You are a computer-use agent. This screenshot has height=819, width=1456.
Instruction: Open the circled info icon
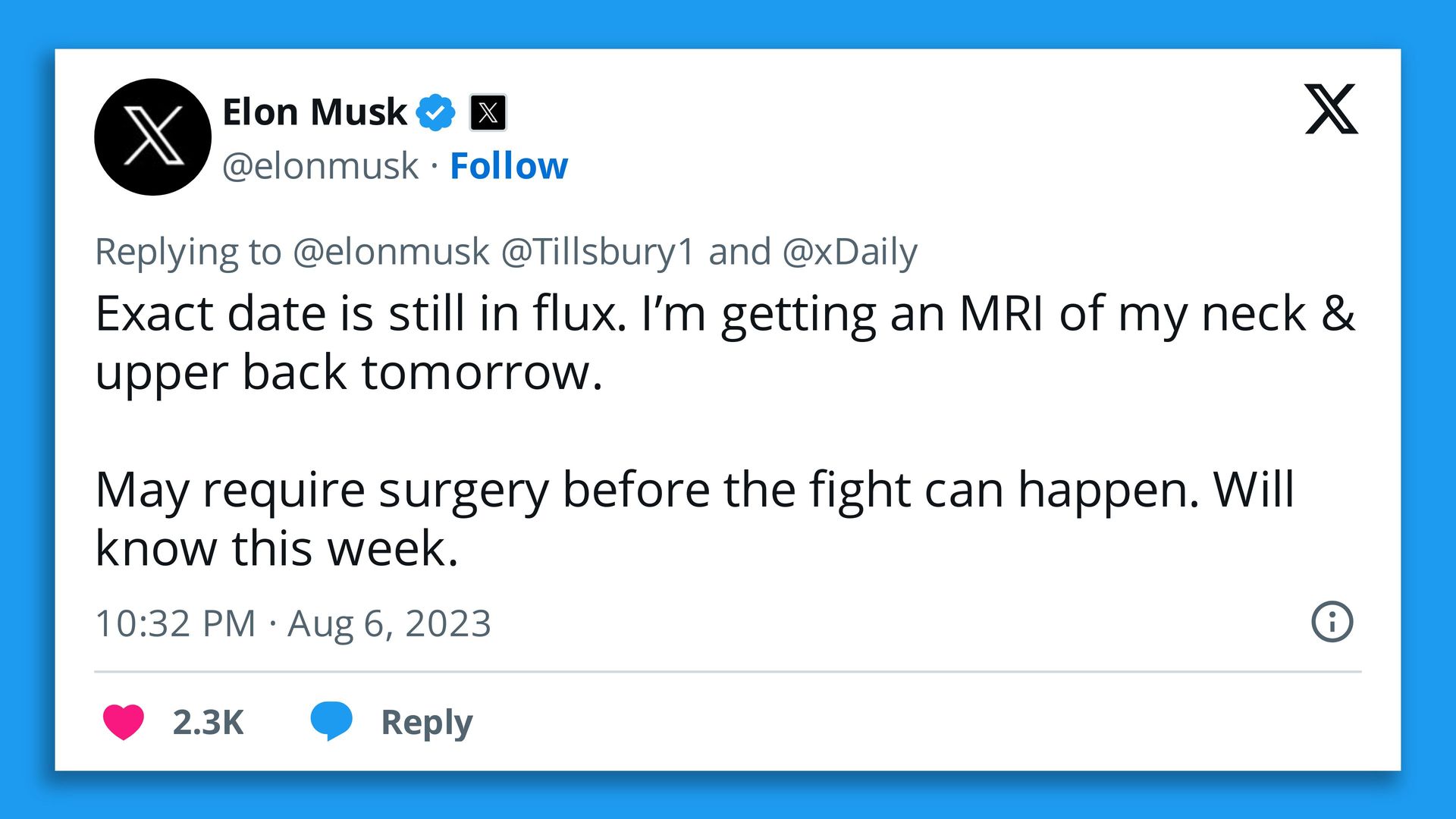click(x=1332, y=622)
